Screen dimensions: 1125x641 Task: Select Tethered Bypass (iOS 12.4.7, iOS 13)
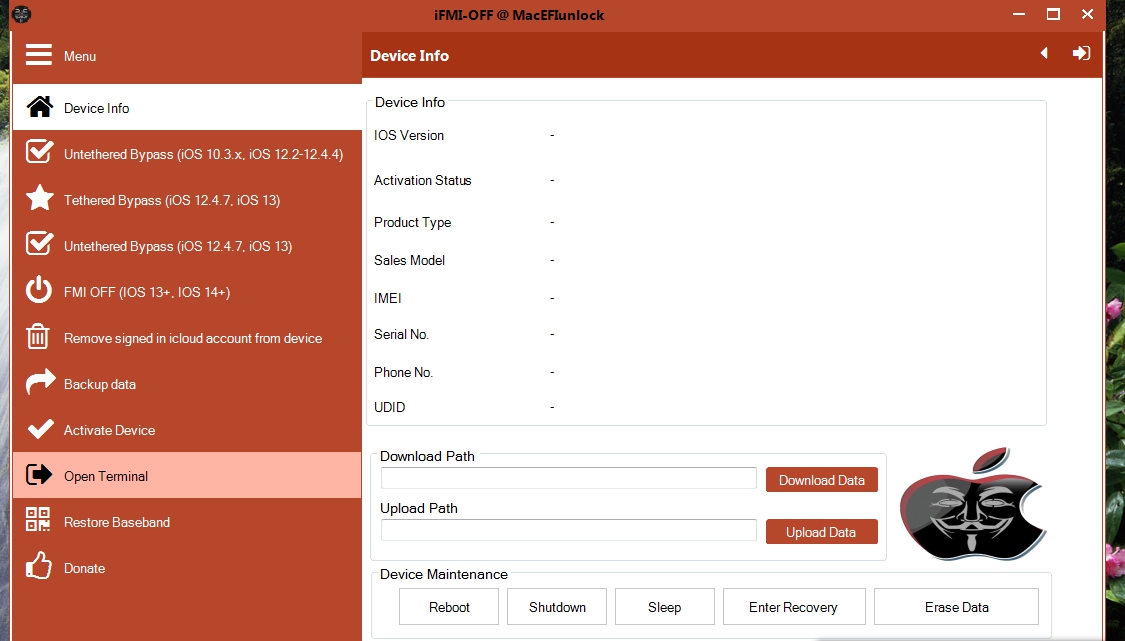tap(187, 200)
